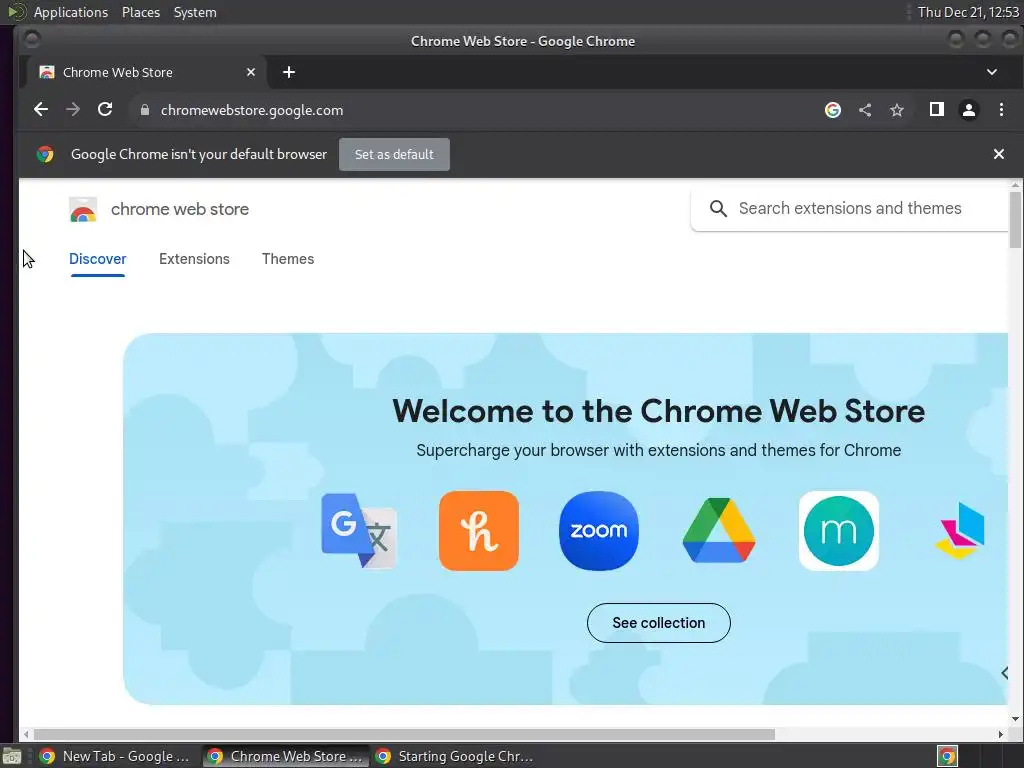Click the horizontal scrollbar thumb
This screenshot has height=768, width=1024.
(x=404, y=734)
